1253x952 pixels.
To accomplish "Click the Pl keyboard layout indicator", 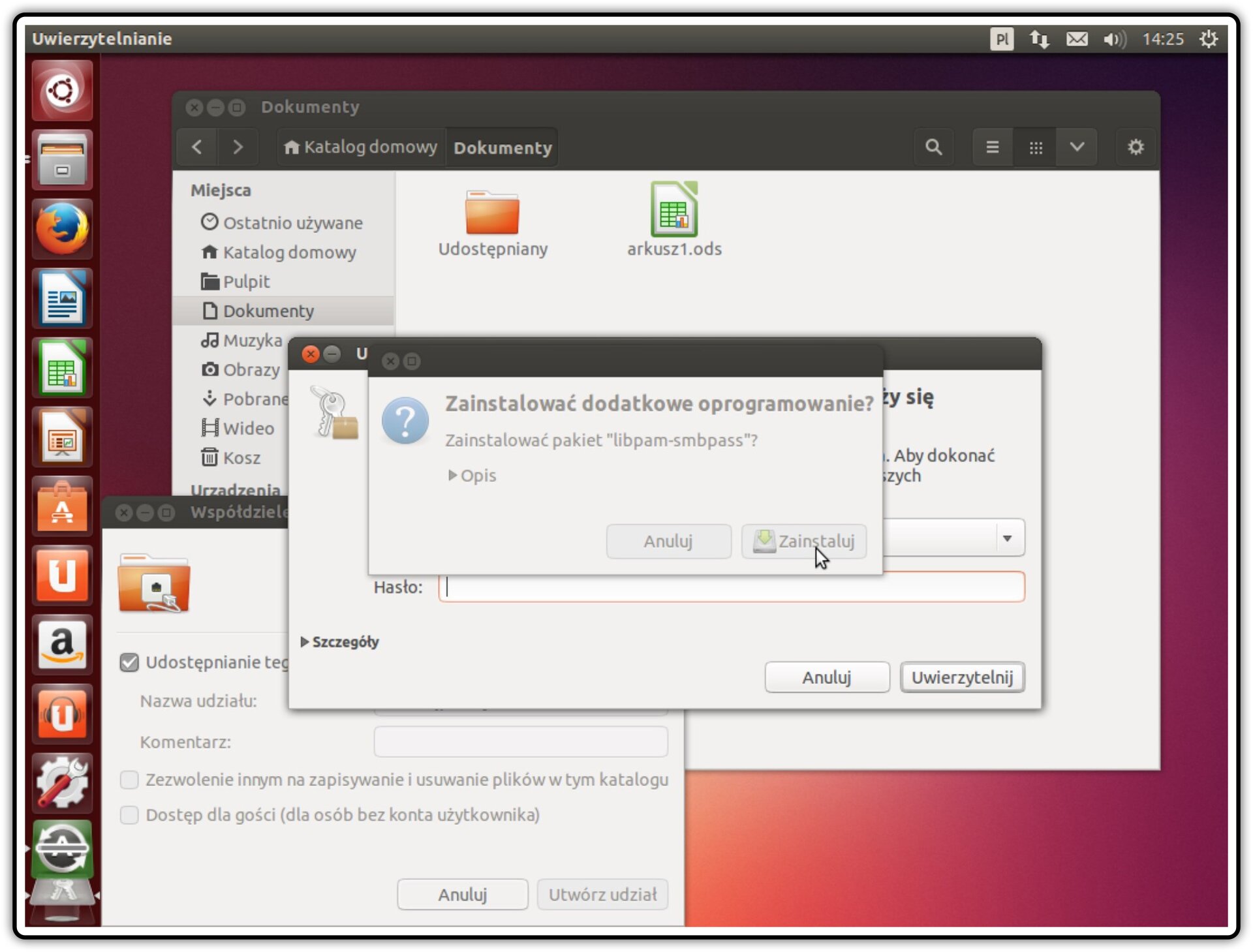I will [x=1002, y=39].
